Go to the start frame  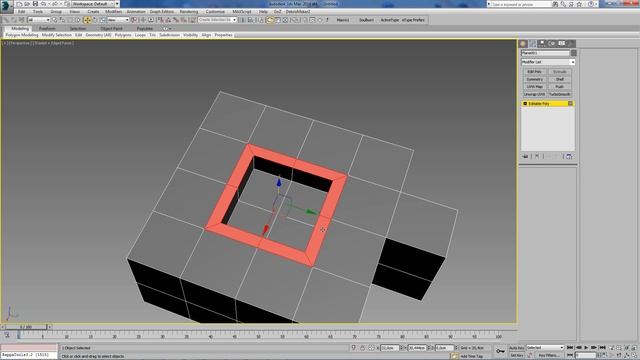[570, 348]
